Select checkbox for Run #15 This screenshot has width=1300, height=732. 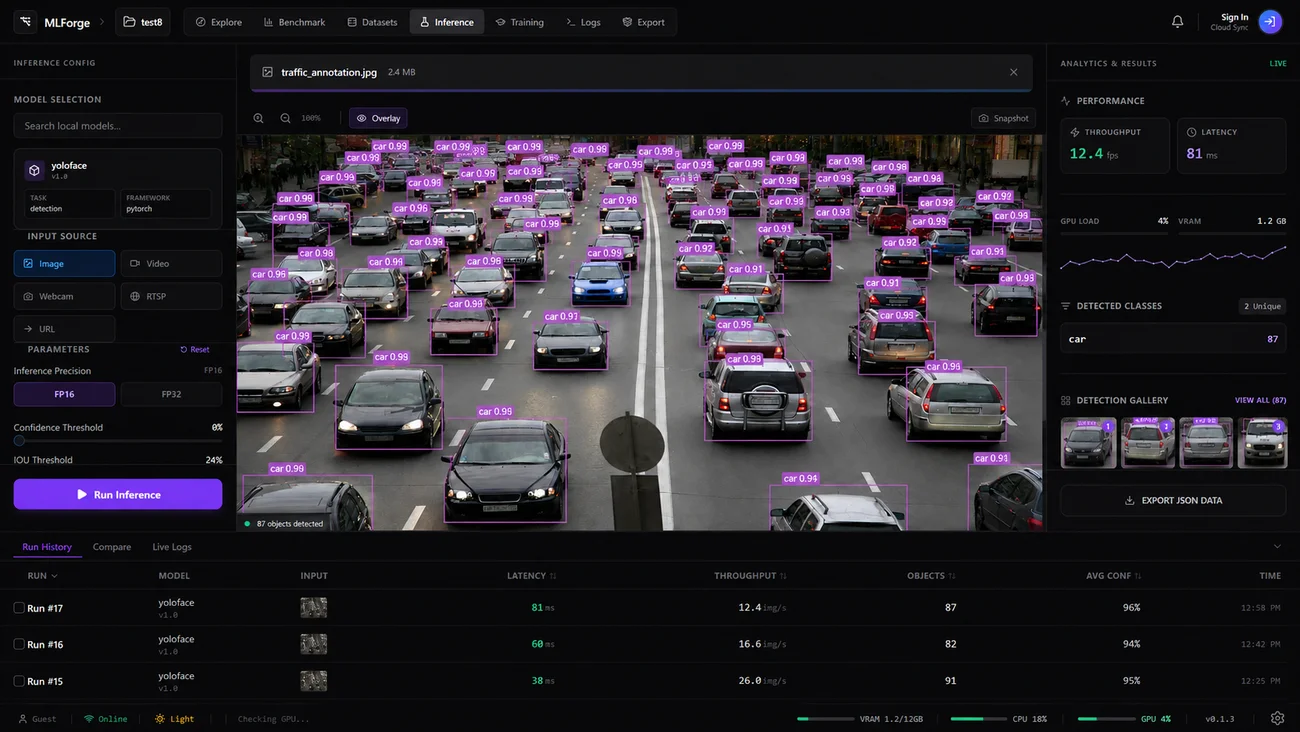19,681
